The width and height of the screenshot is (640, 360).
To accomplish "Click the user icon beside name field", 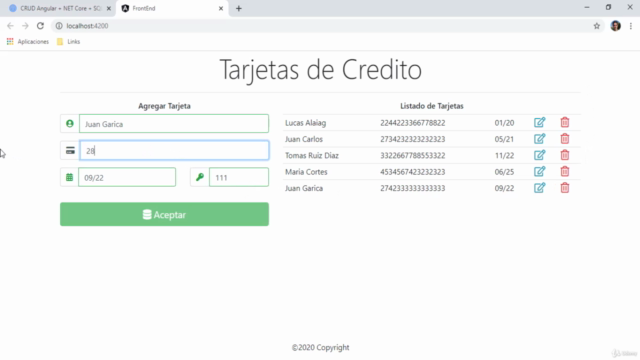I will (70, 124).
